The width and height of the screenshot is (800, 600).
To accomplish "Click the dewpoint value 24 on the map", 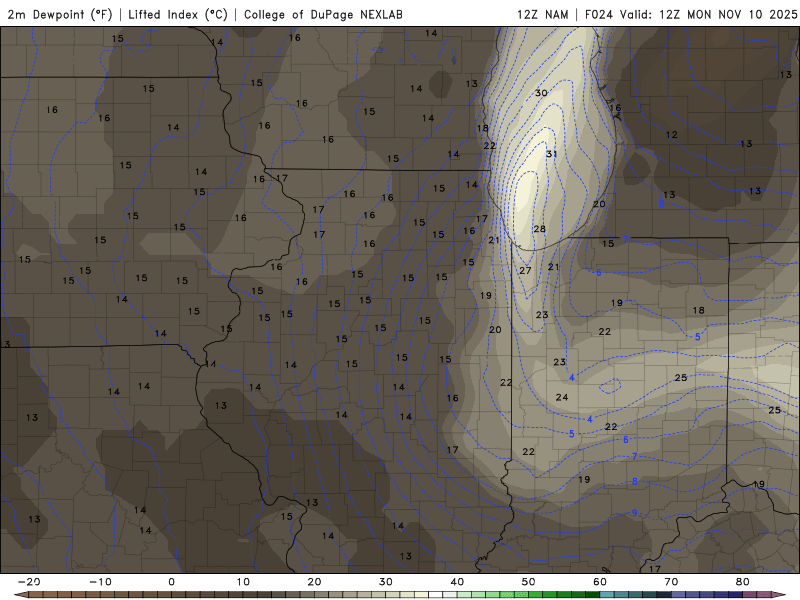I will pyautogui.click(x=562, y=397).
